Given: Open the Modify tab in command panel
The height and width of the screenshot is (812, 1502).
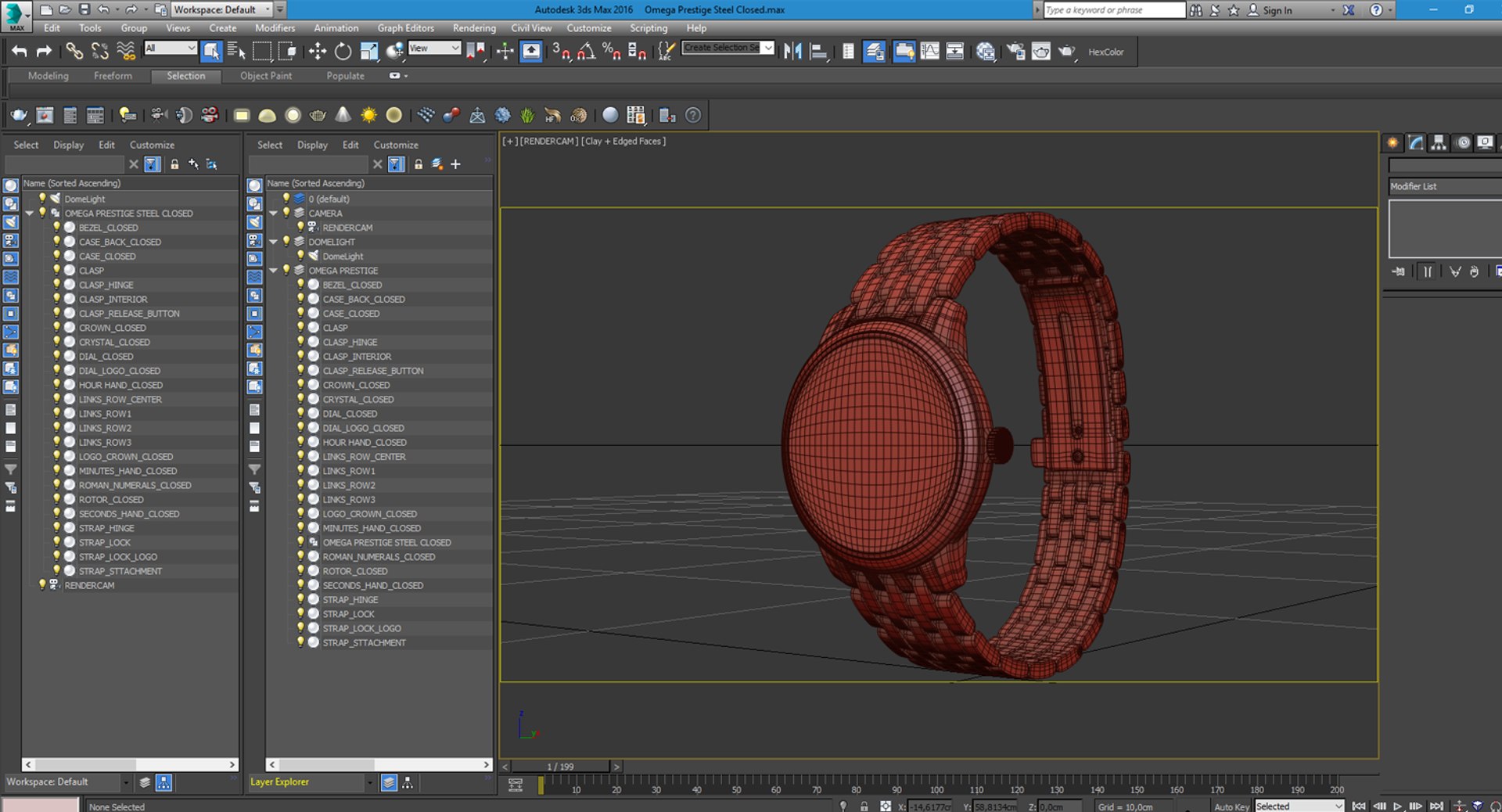Looking at the screenshot, I should point(1417,142).
